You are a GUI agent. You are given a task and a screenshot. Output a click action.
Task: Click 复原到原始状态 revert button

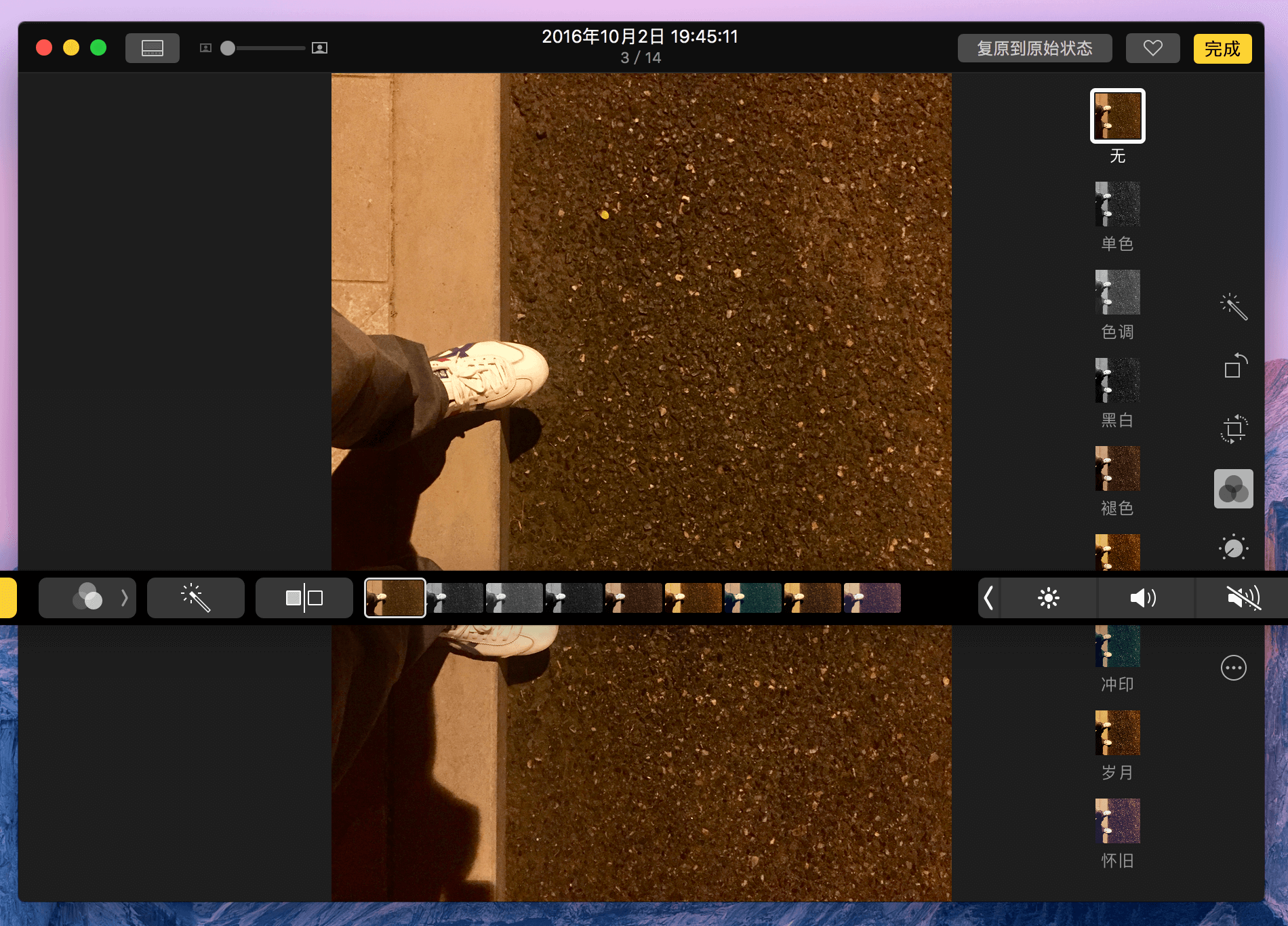(1034, 48)
